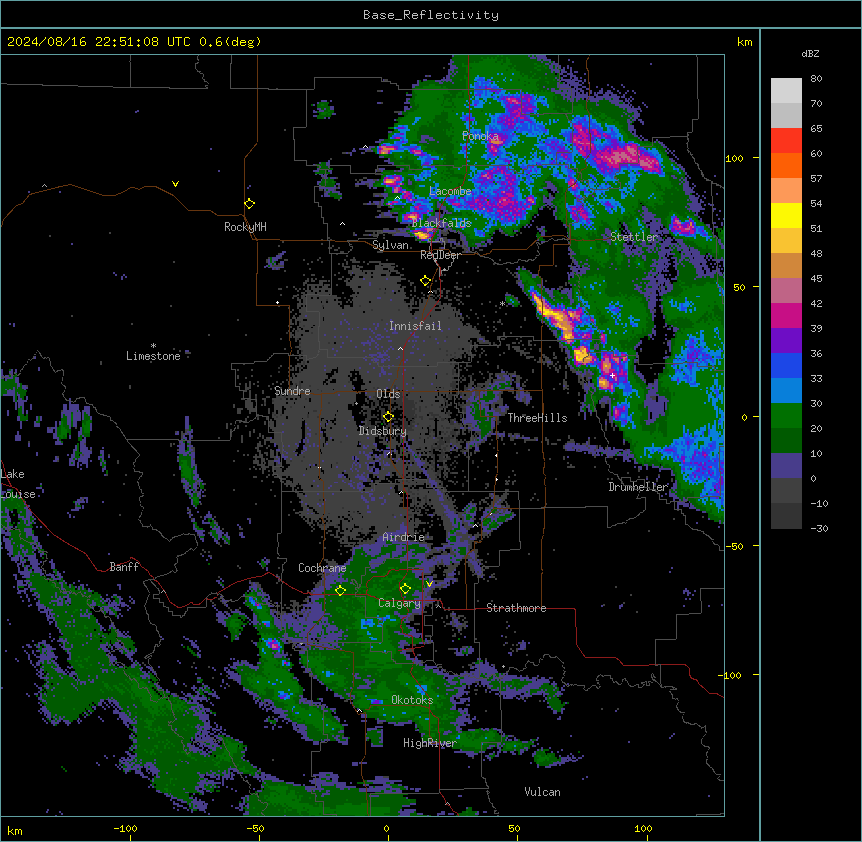The image size is (862, 842).
Task: Click the HighRiver label
Action: pos(430,743)
